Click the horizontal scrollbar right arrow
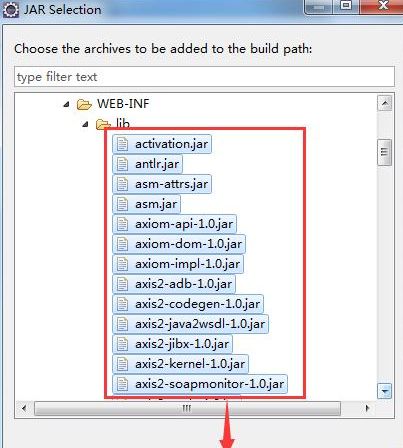 [x=367, y=408]
